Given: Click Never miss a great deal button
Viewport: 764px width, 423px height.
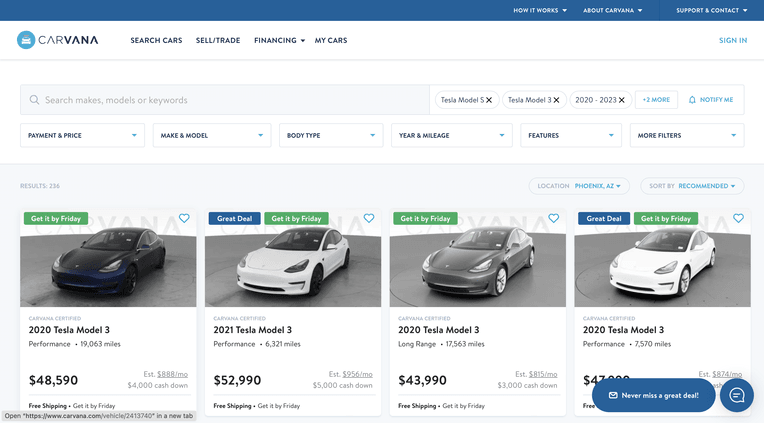Looking at the screenshot, I should coord(653,395).
